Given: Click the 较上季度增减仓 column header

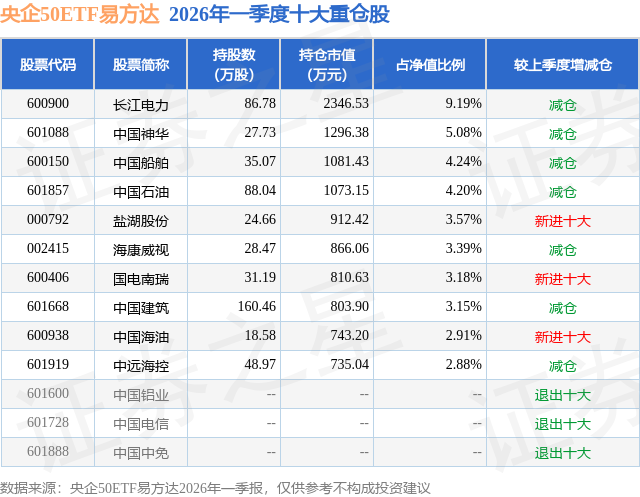Looking at the screenshot, I should 563,64.
